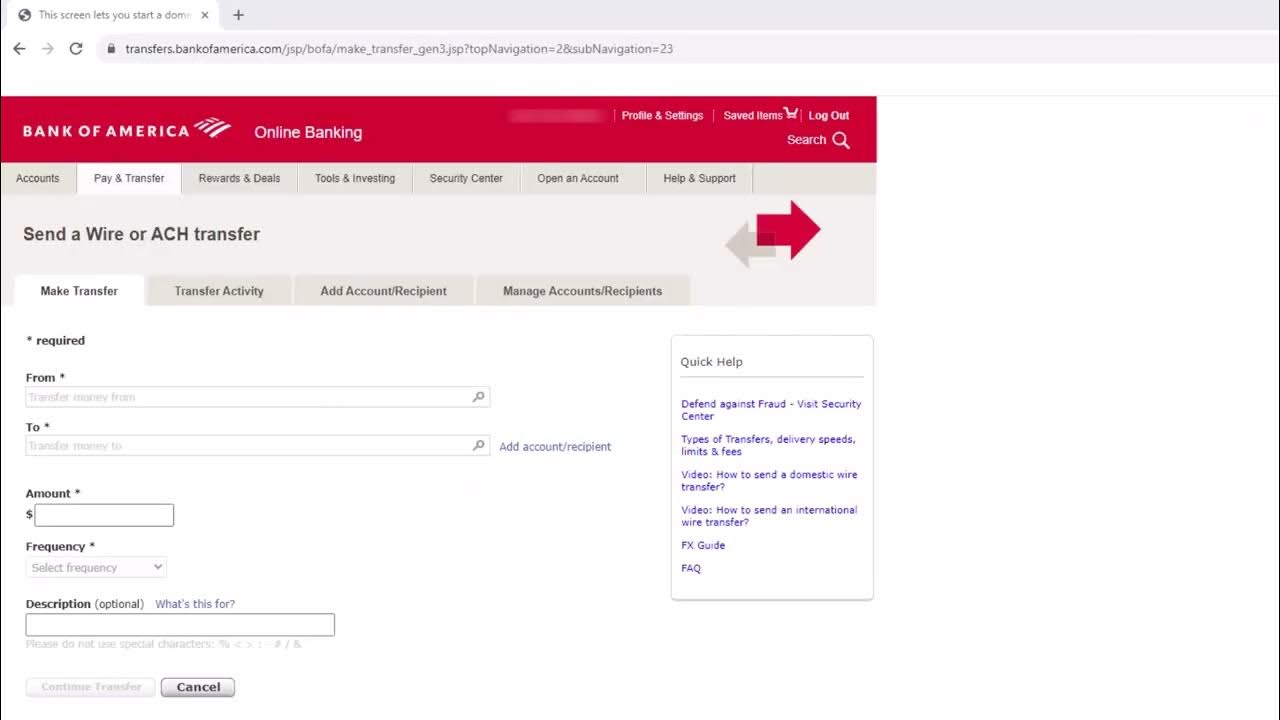
Task: Click the Description input field
Action: 180,625
